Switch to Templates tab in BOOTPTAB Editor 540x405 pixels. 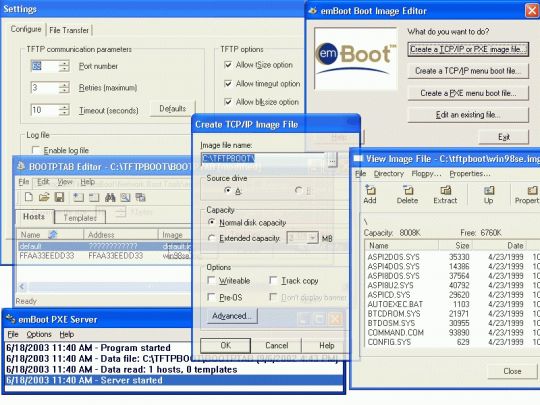(x=80, y=218)
